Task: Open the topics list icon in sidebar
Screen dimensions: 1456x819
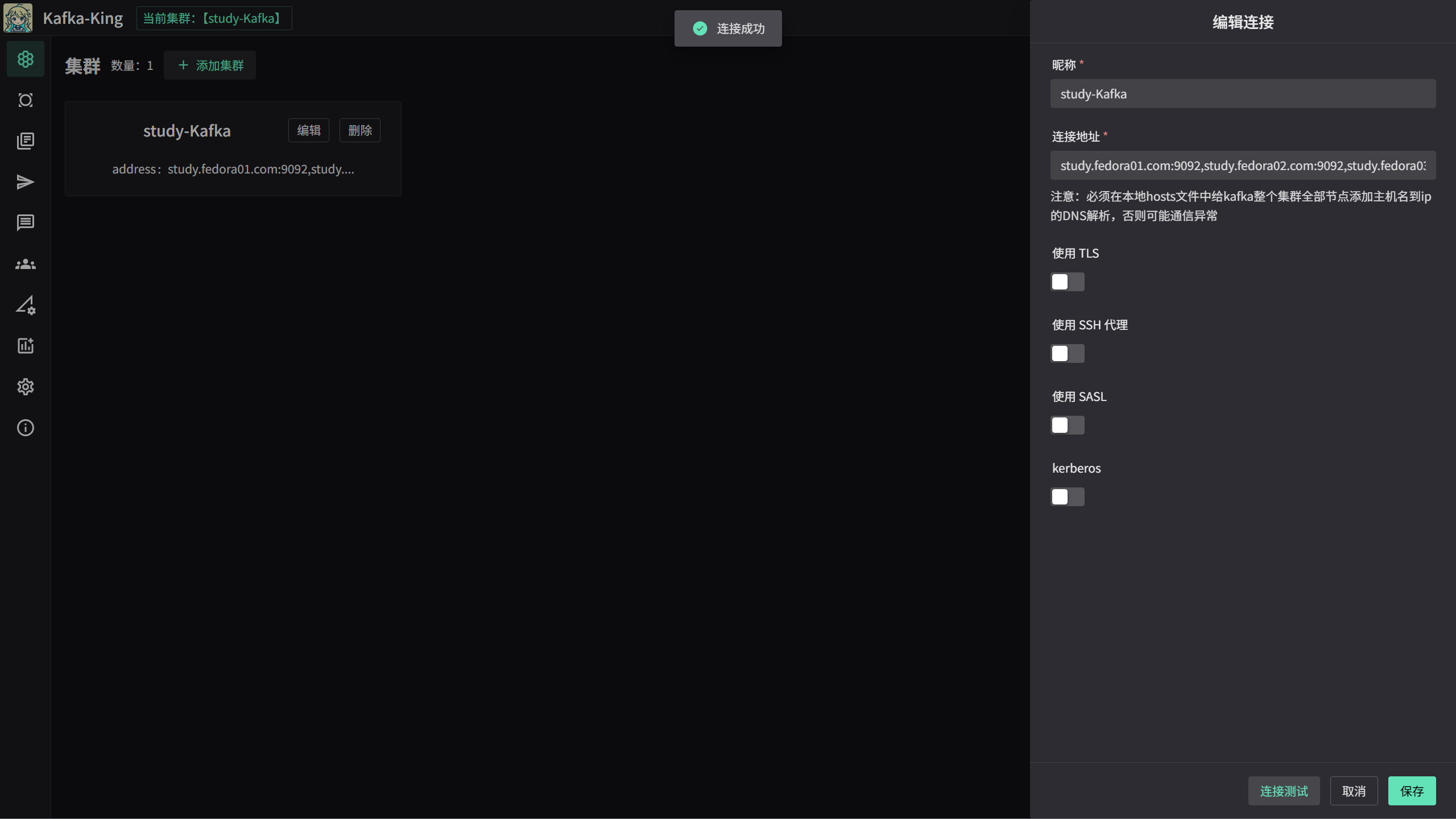Action: [x=26, y=140]
